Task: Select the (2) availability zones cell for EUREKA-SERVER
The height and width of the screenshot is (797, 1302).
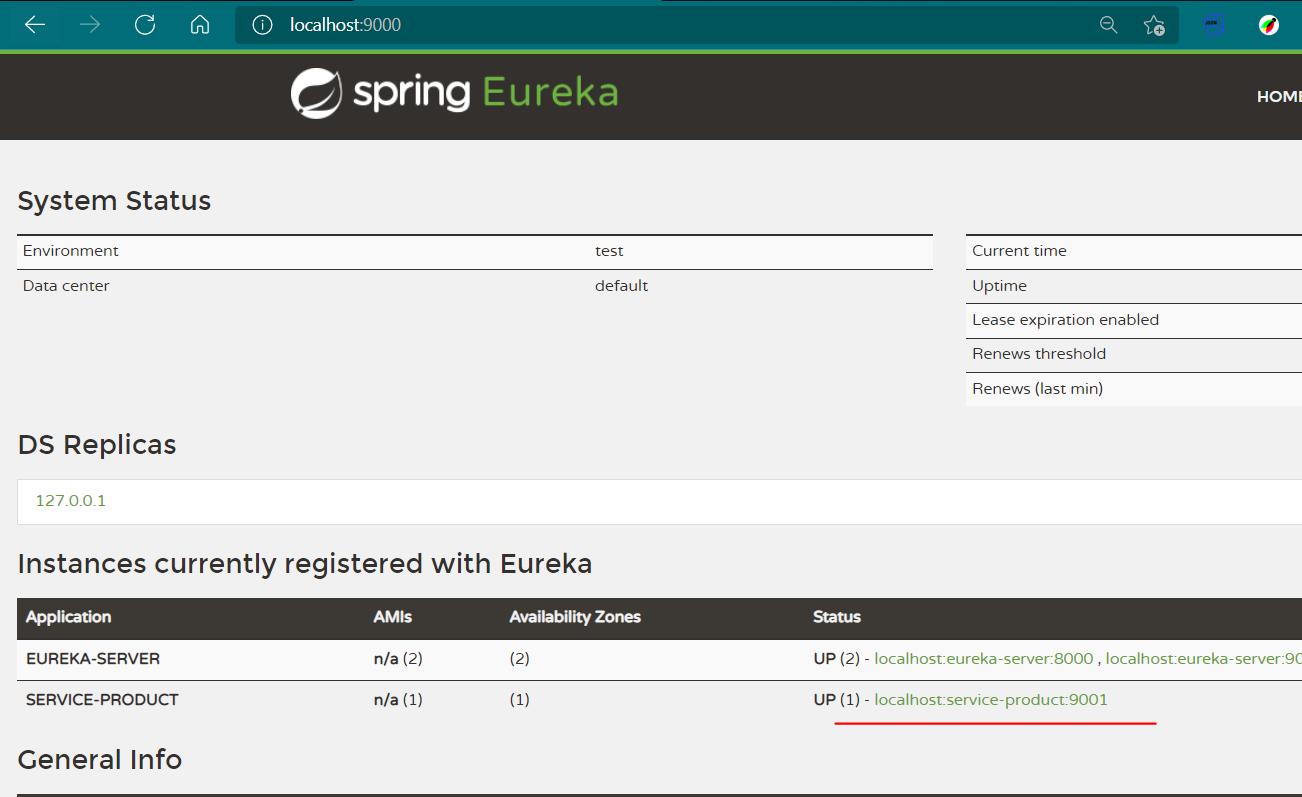Action: click(x=519, y=659)
